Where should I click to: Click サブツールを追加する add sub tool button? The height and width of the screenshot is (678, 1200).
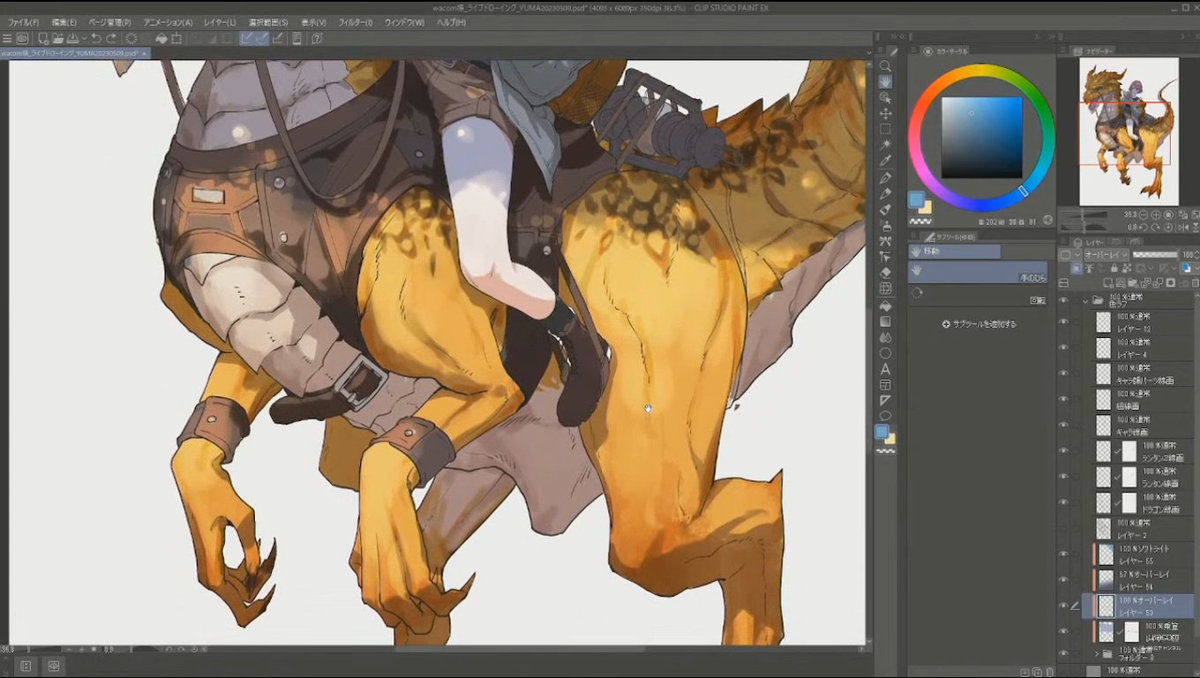click(979, 324)
